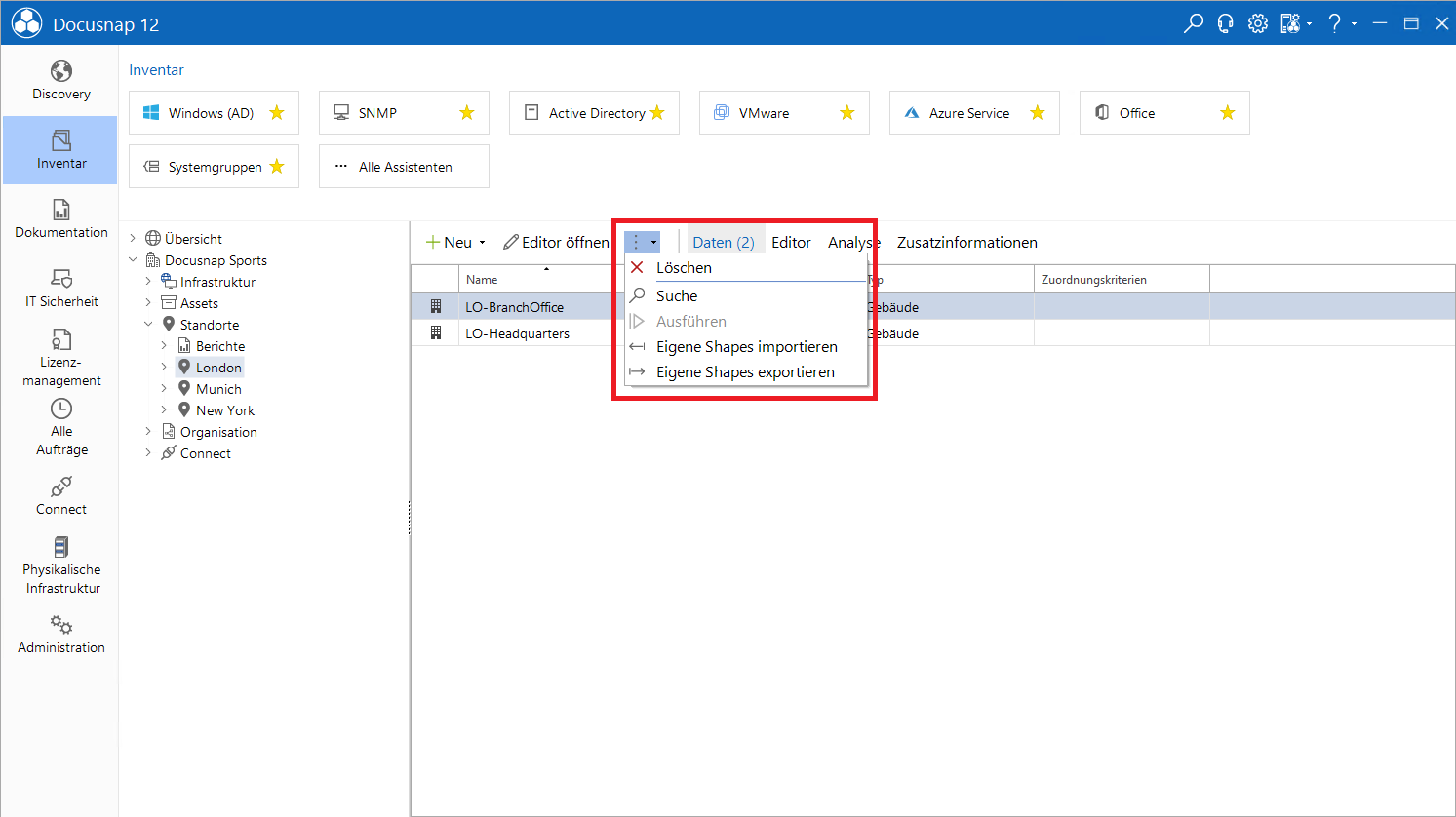Collapse the Standorte tree node
This screenshot has width=1456, height=817.
coord(148,325)
